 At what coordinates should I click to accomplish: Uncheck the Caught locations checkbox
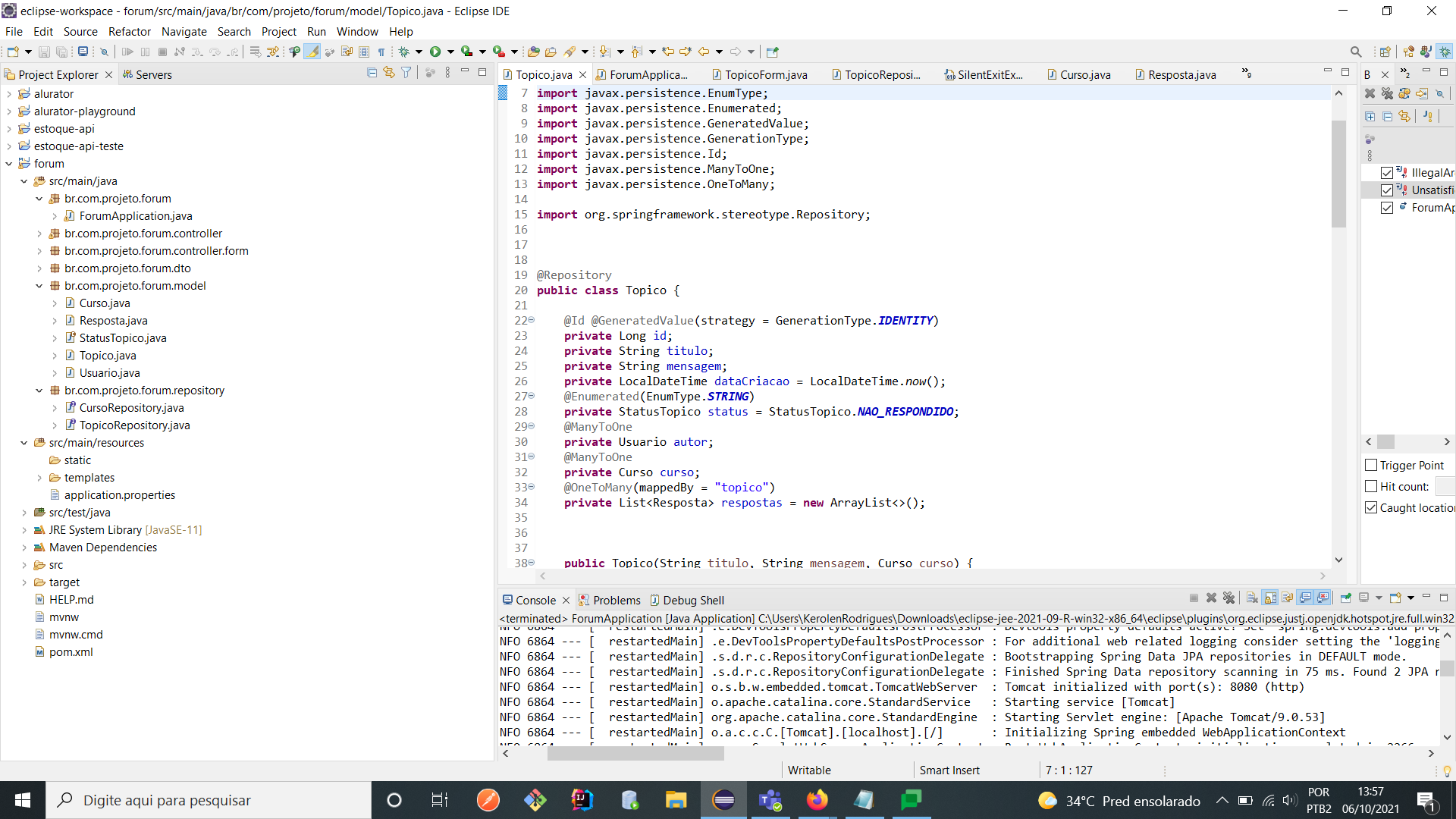1371,507
